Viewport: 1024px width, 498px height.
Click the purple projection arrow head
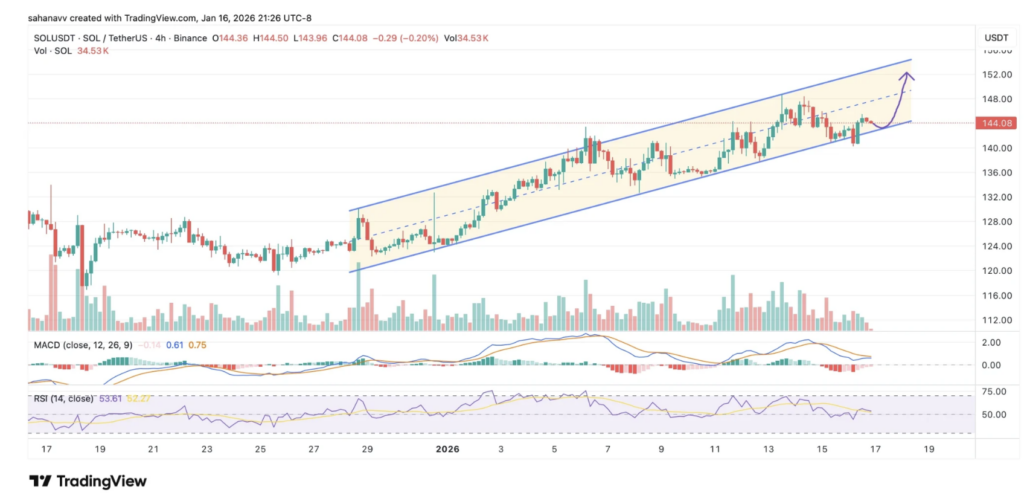click(907, 75)
